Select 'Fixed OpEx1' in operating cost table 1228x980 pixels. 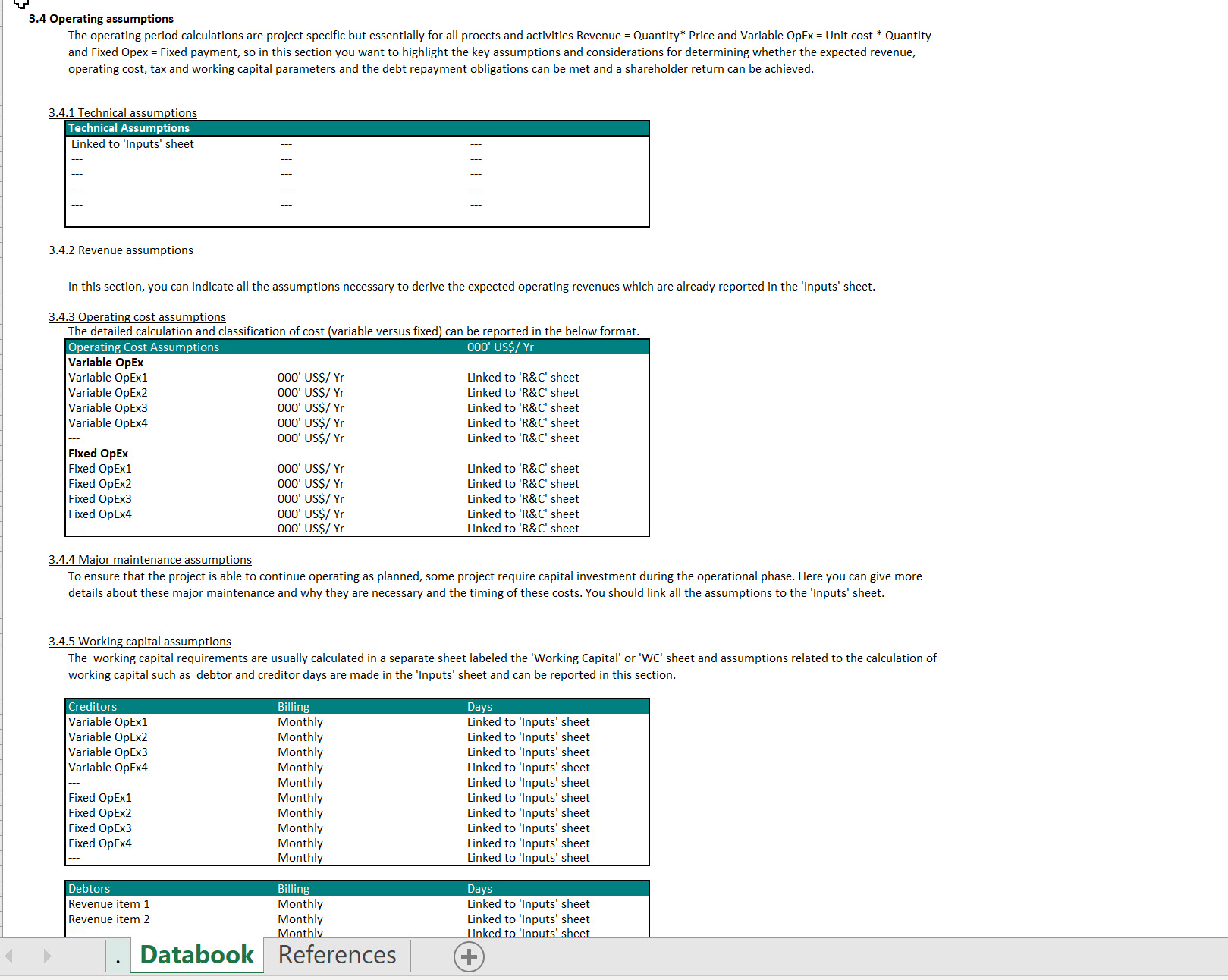coord(100,469)
